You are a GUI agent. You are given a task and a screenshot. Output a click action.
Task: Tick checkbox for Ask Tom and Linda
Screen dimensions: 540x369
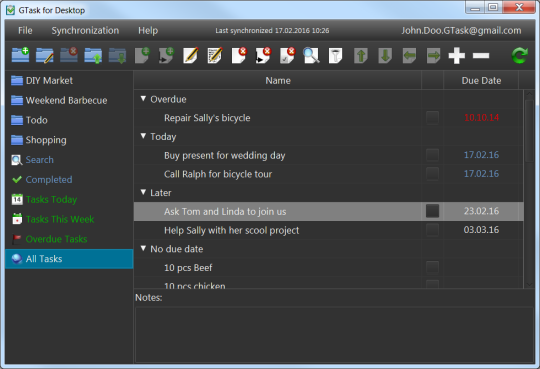[x=432, y=211]
